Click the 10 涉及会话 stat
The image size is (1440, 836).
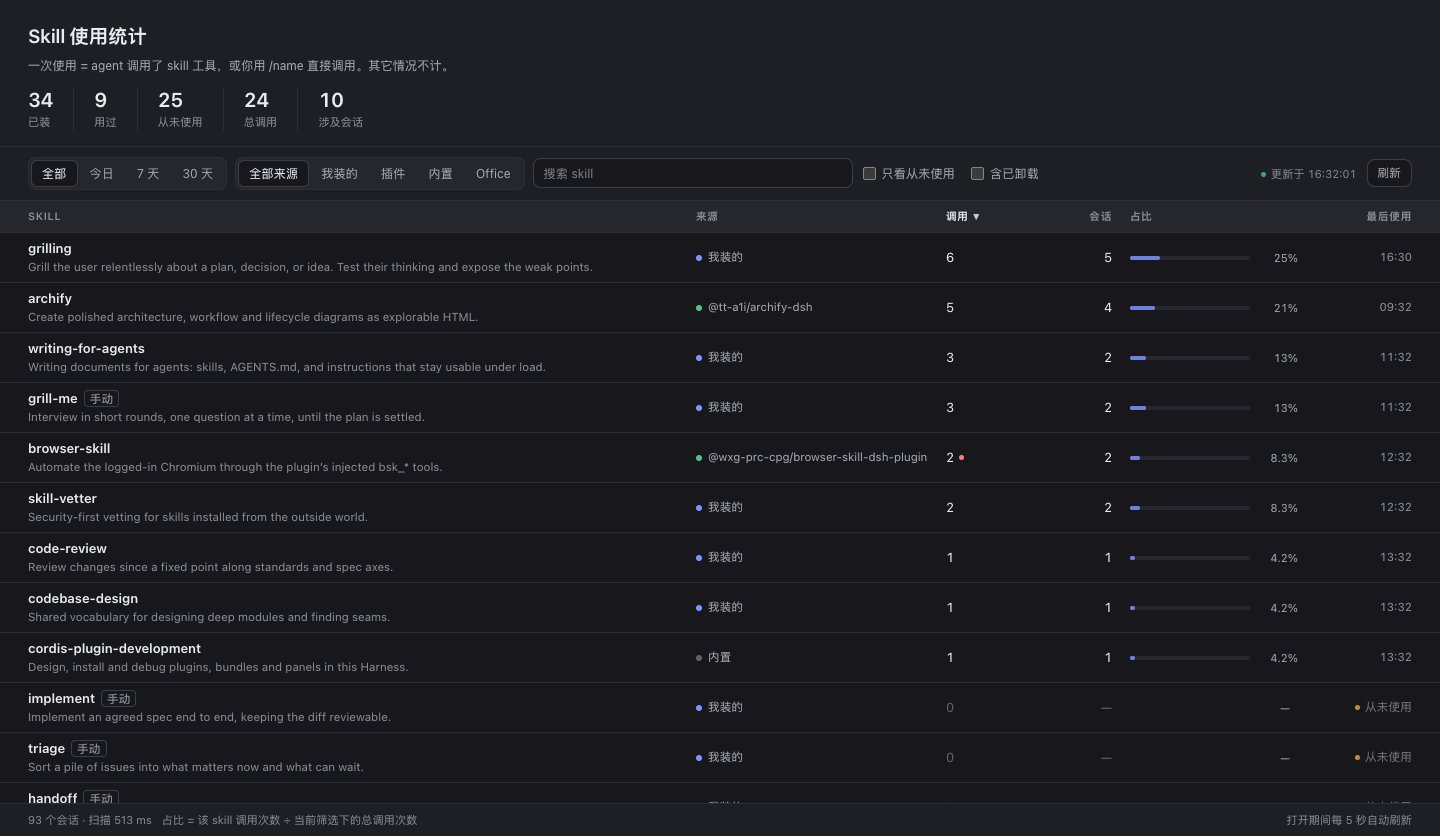coord(341,109)
